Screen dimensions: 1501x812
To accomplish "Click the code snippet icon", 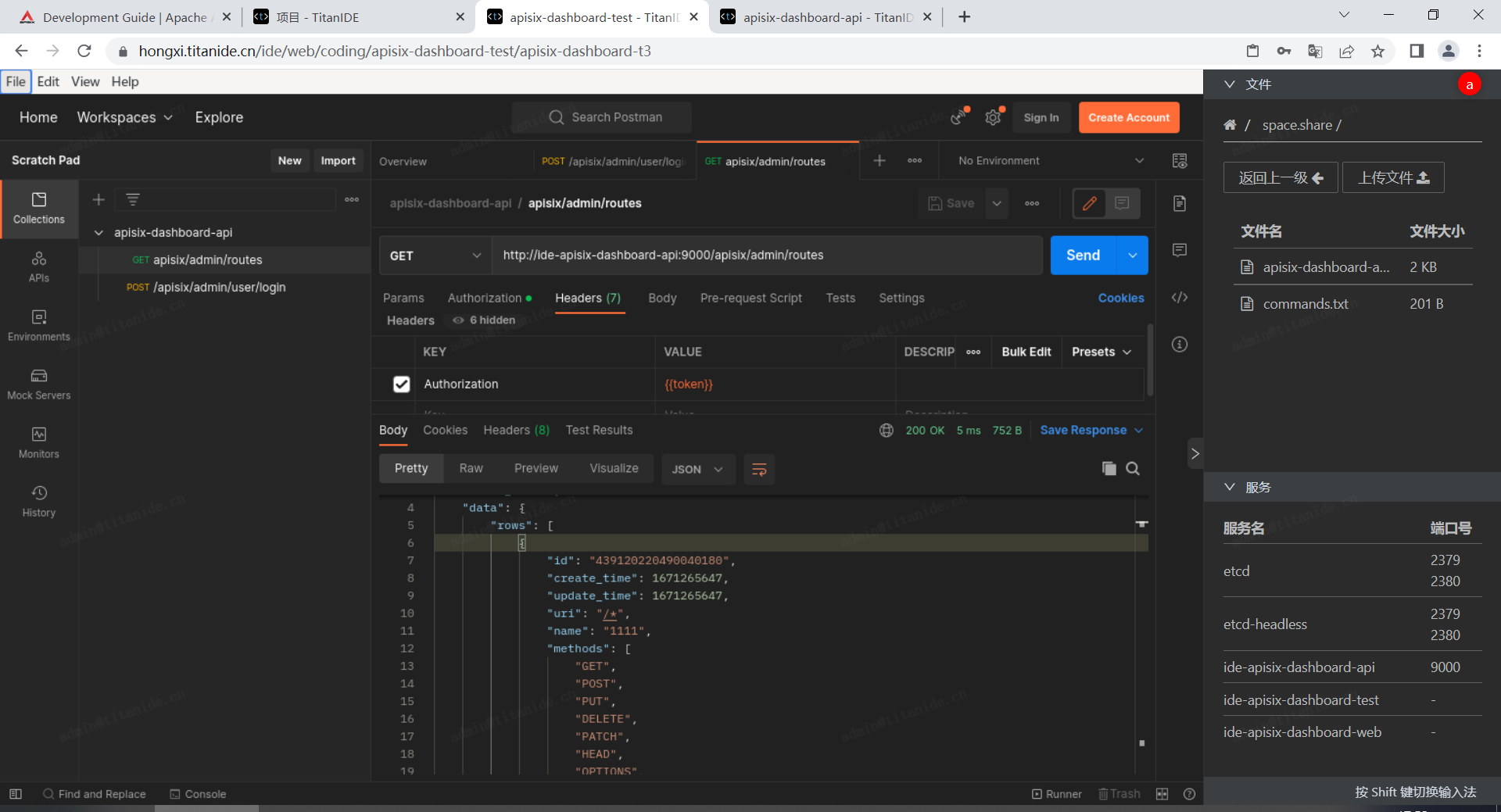I will pos(1180,298).
